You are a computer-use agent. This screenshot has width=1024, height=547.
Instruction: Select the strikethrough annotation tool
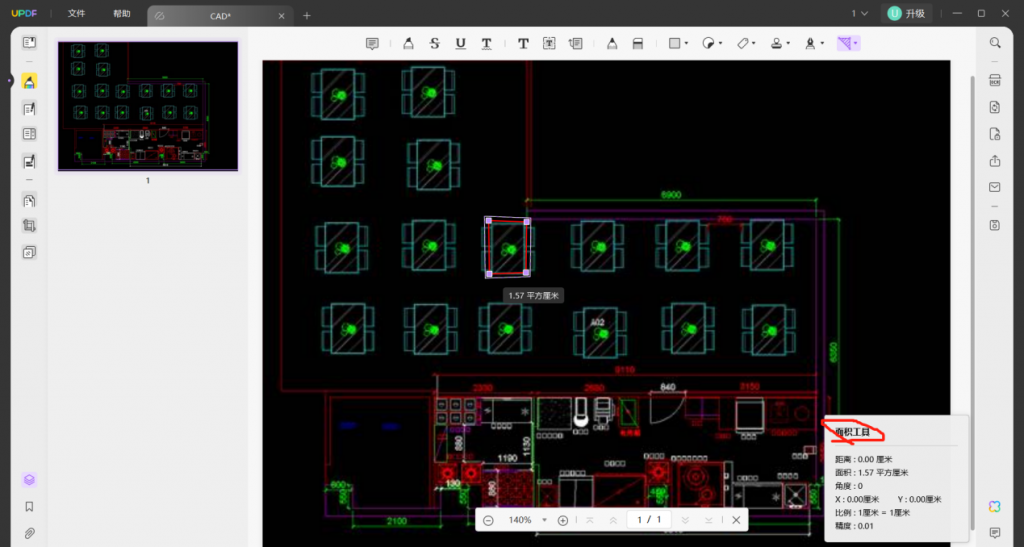[434, 44]
